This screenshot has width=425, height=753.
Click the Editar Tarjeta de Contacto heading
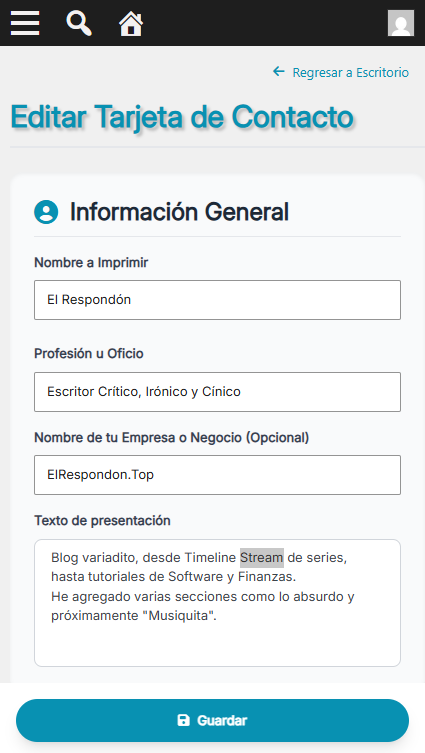point(182,117)
